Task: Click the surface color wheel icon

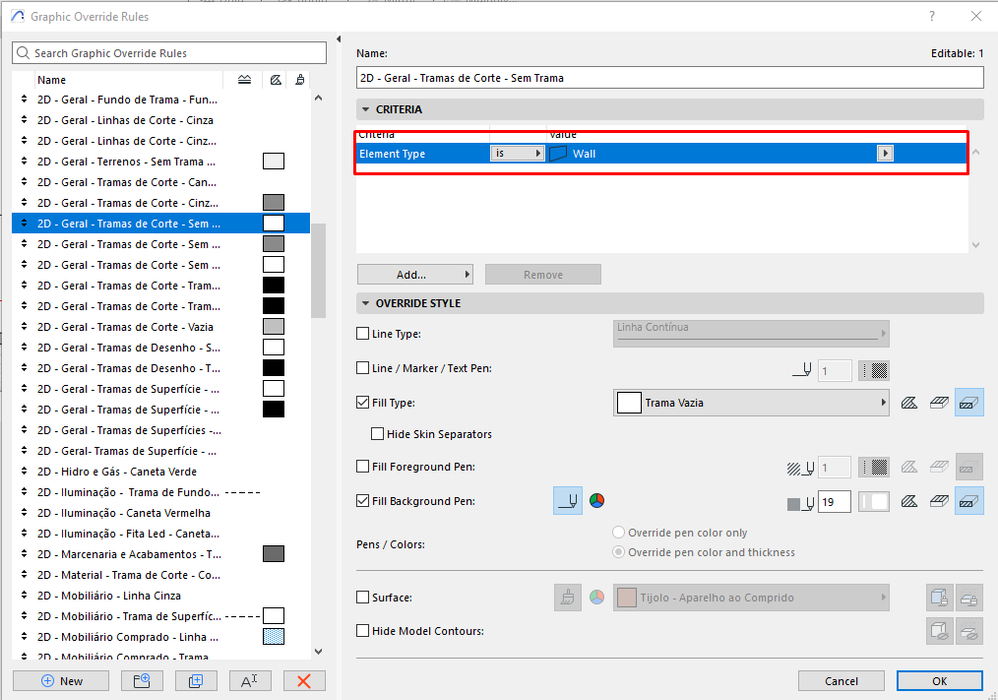Action: click(596, 598)
